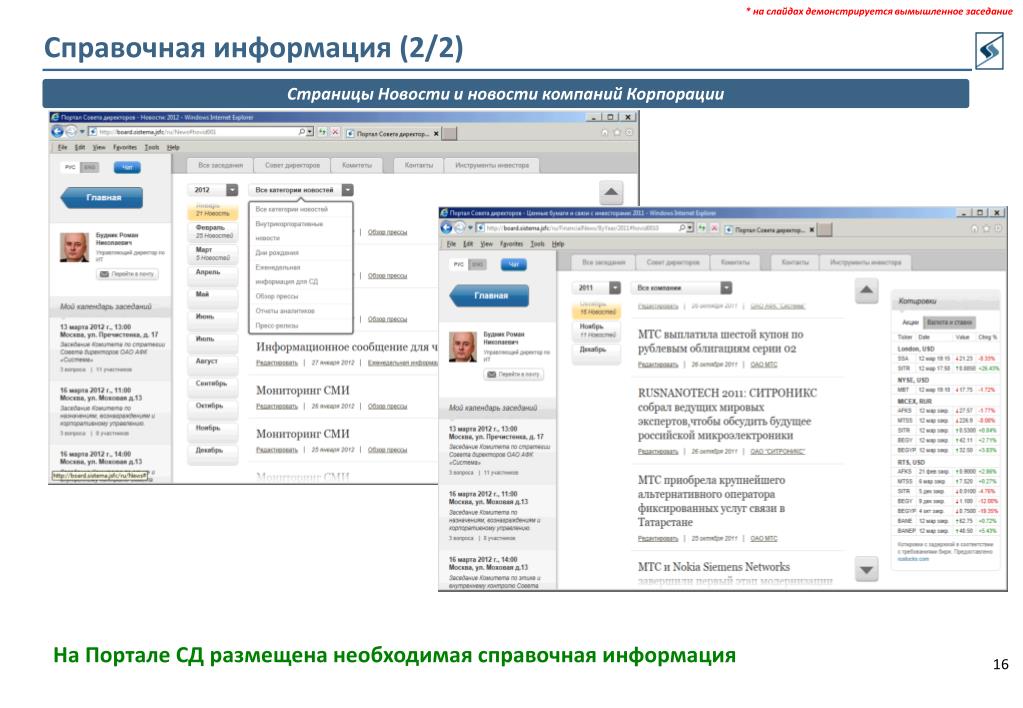Click the Главная button in the 2011 investor news window
This screenshot has width=1023, height=708.
(x=490, y=295)
